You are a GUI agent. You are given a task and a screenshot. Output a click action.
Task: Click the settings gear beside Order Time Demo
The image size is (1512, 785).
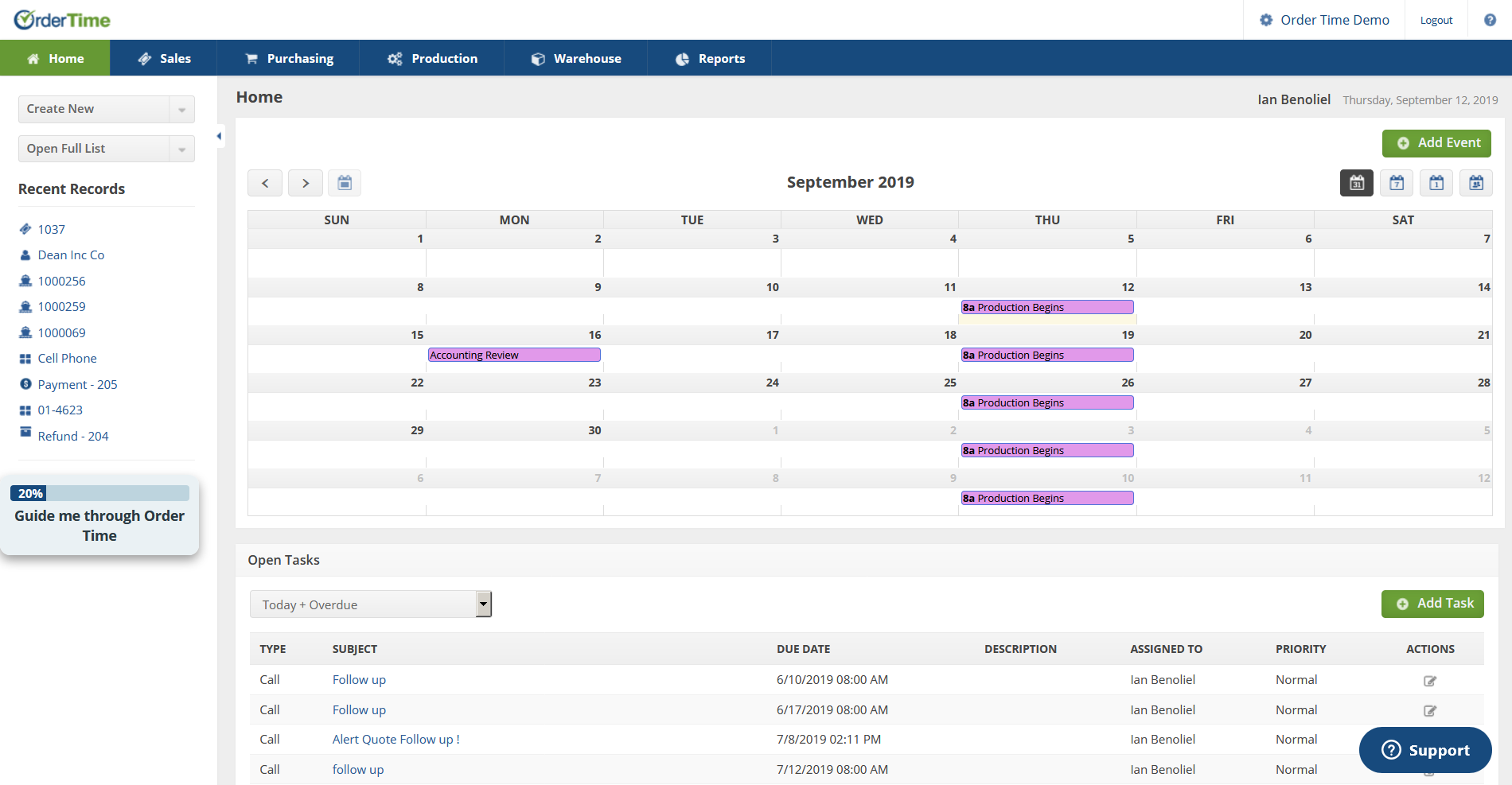(x=1265, y=19)
